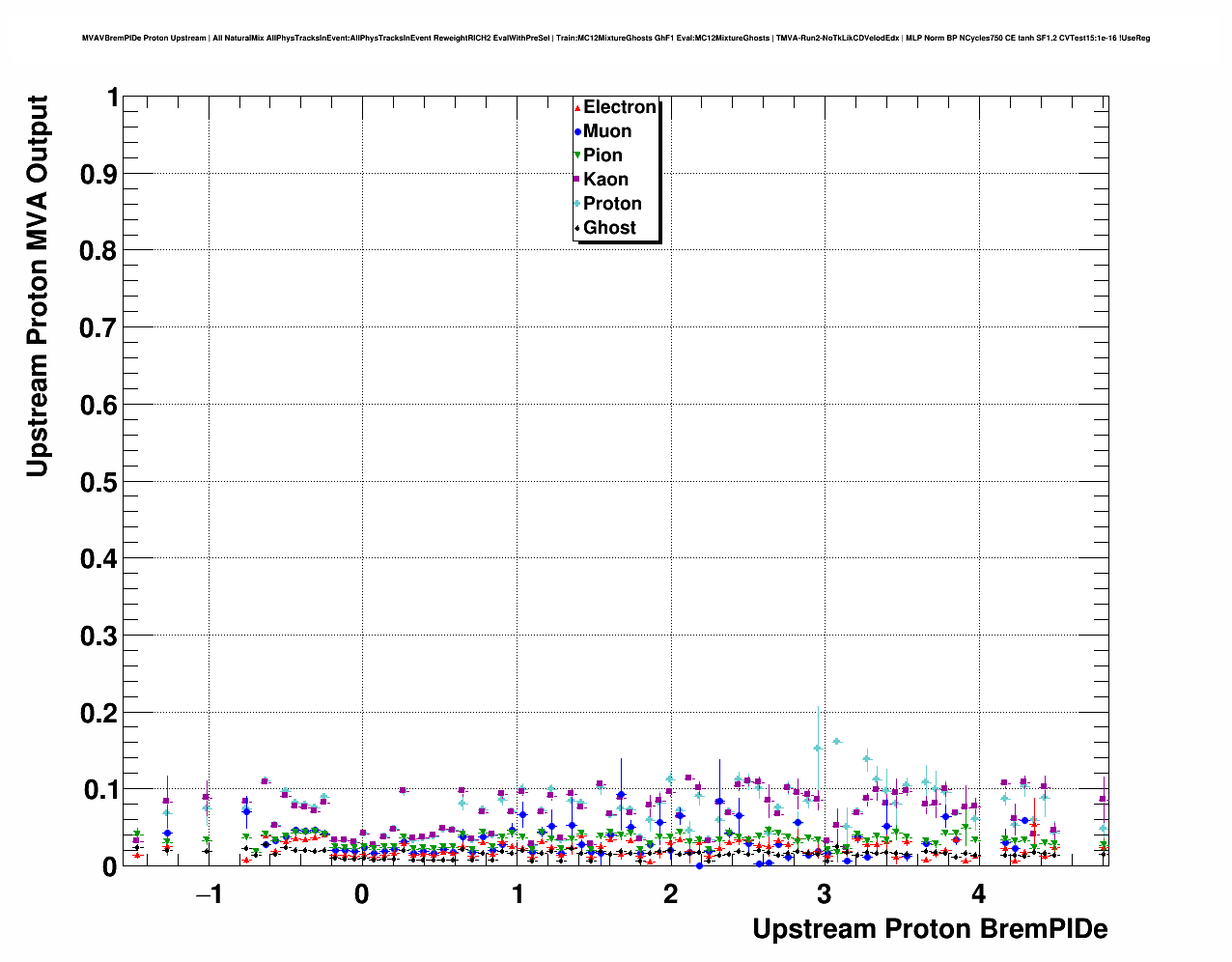Screen dimensions: 1232x962
Task: Click the Proton label in the legend
Action: tap(612, 204)
